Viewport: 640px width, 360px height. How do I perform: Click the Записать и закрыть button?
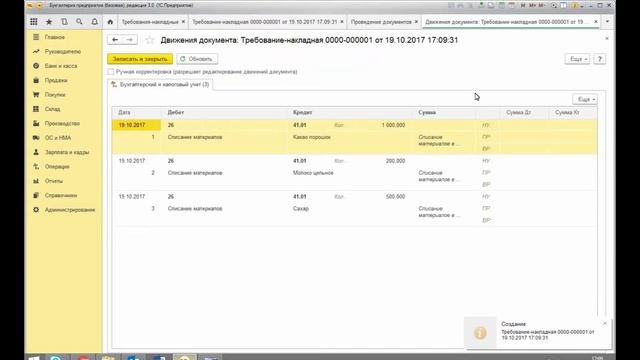click(140, 59)
